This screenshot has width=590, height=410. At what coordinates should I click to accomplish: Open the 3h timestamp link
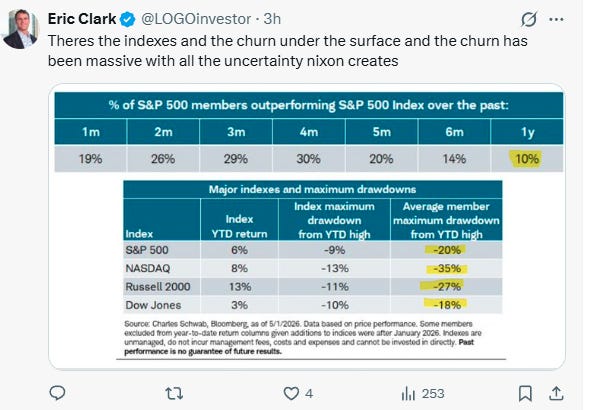(x=272, y=19)
